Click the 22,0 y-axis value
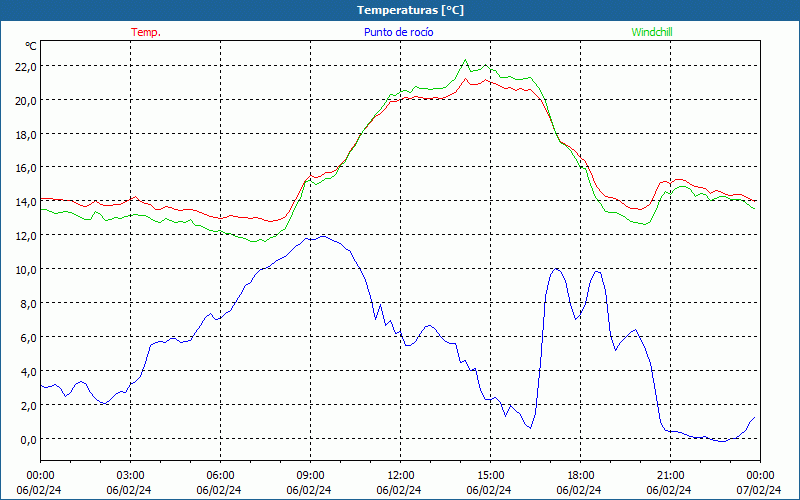This screenshot has width=800, height=500. [25, 66]
